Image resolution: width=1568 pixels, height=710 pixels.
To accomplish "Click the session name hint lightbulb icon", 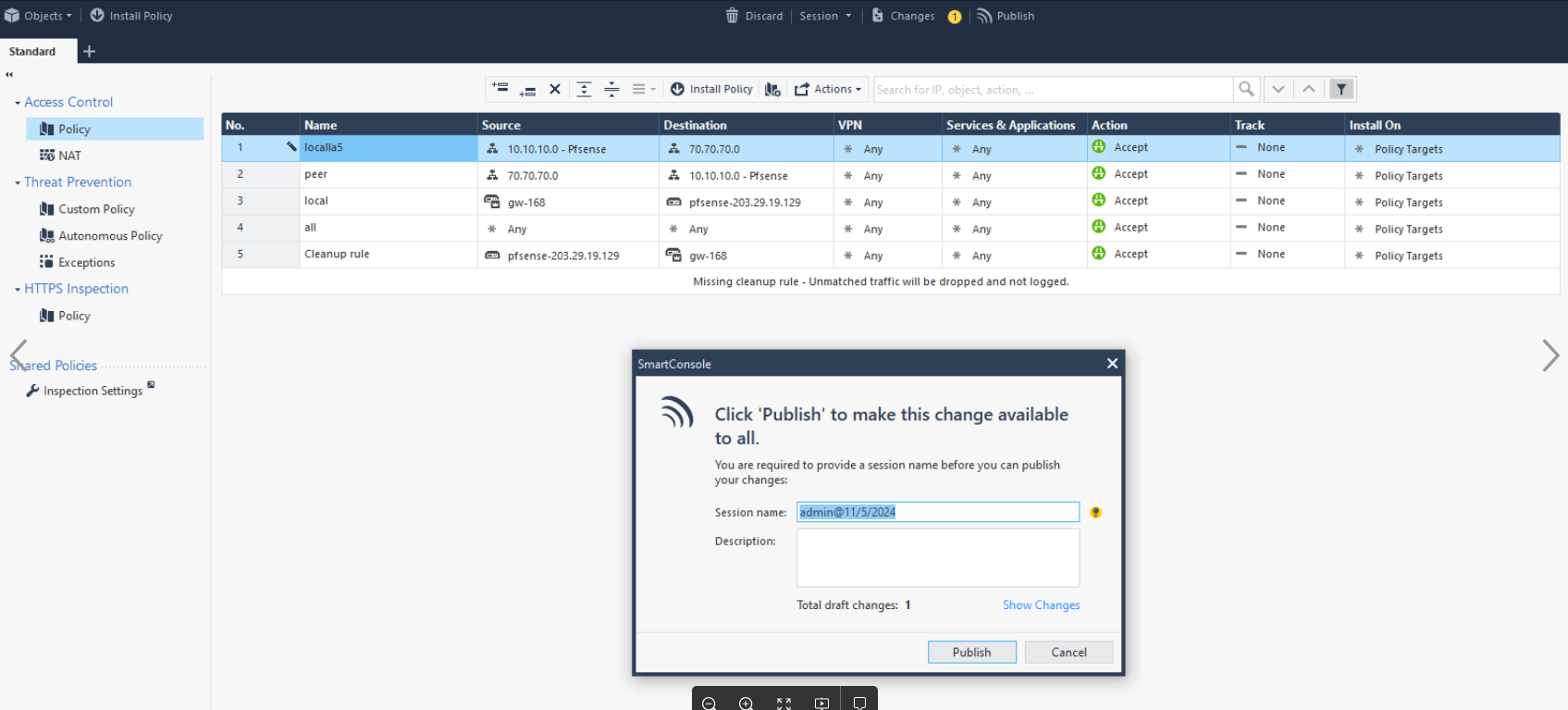I will pyautogui.click(x=1095, y=513).
